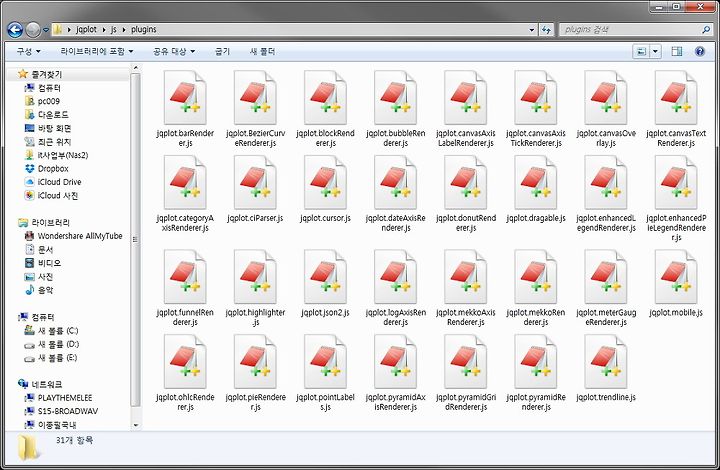The image size is (720, 470).
Task: Go back with the Back arrow button
Action: [x=15, y=30]
